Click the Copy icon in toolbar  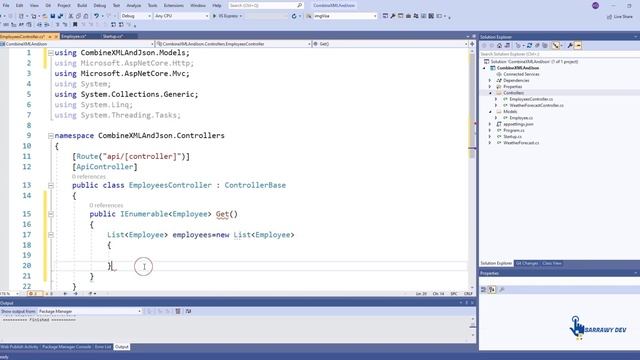tap(78, 16)
